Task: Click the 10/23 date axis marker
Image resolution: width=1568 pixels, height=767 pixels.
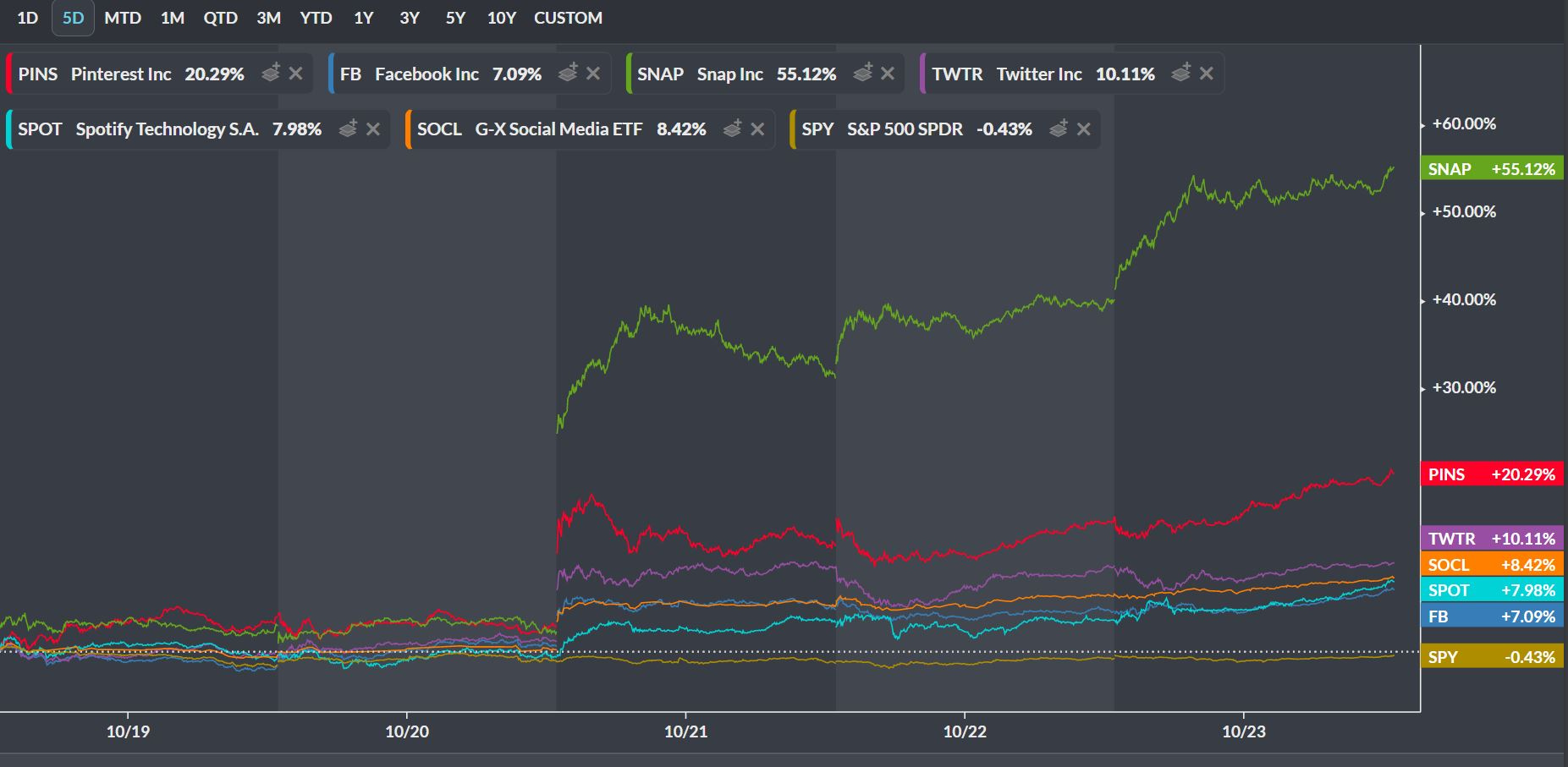Action: coord(1244,731)
